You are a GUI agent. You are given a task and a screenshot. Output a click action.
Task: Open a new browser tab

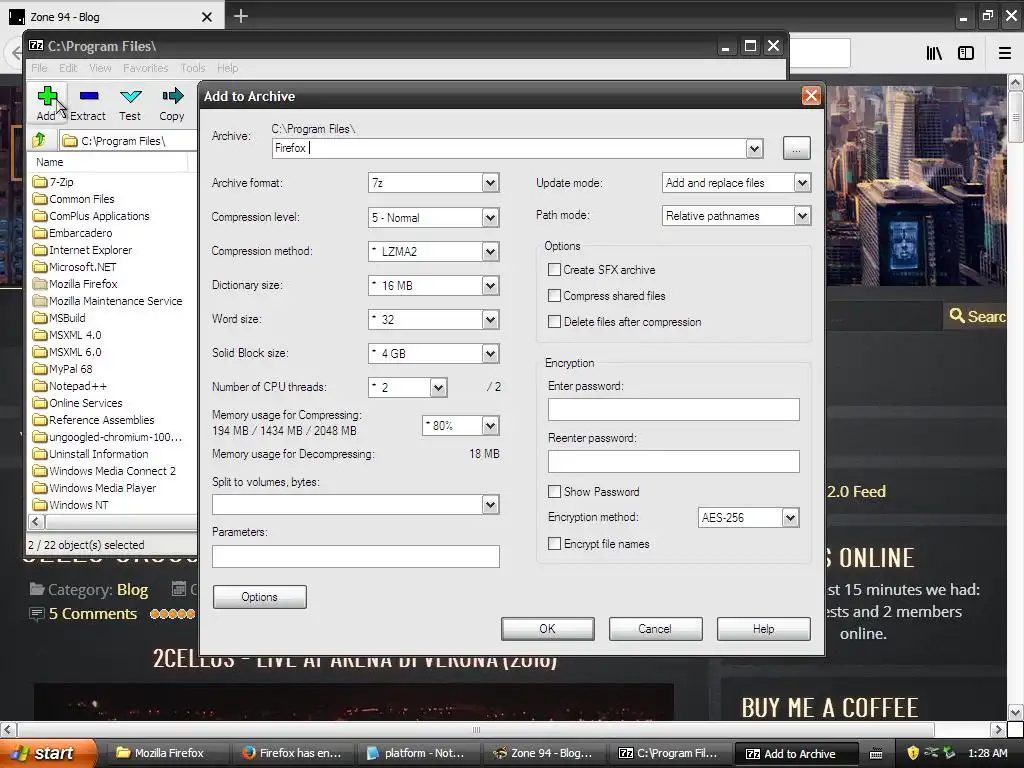241,16
